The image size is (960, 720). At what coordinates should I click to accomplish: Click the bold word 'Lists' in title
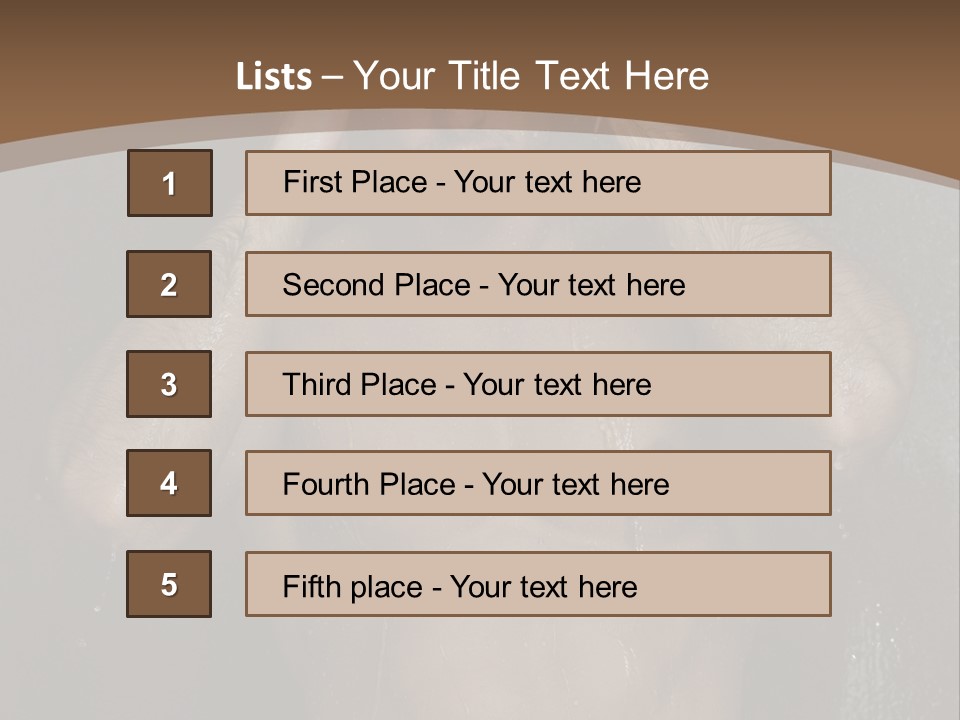(274, 77)
